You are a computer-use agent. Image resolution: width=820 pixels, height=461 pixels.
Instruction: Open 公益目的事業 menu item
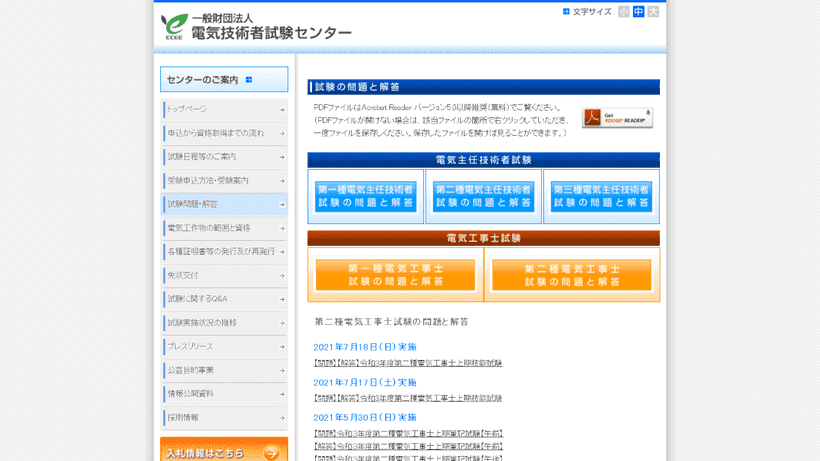tap(224, 370)
